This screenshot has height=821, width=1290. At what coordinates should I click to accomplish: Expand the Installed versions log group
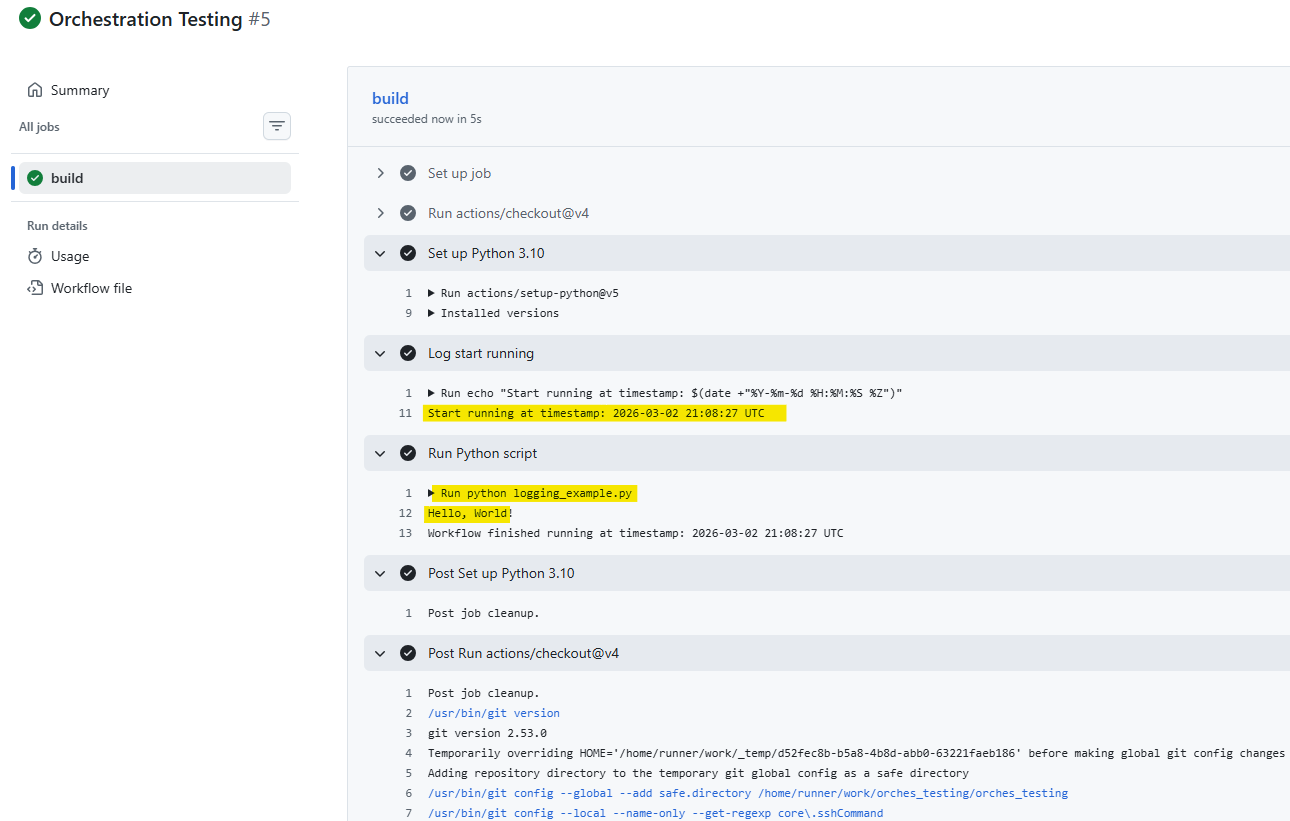[x=431, y=313]
